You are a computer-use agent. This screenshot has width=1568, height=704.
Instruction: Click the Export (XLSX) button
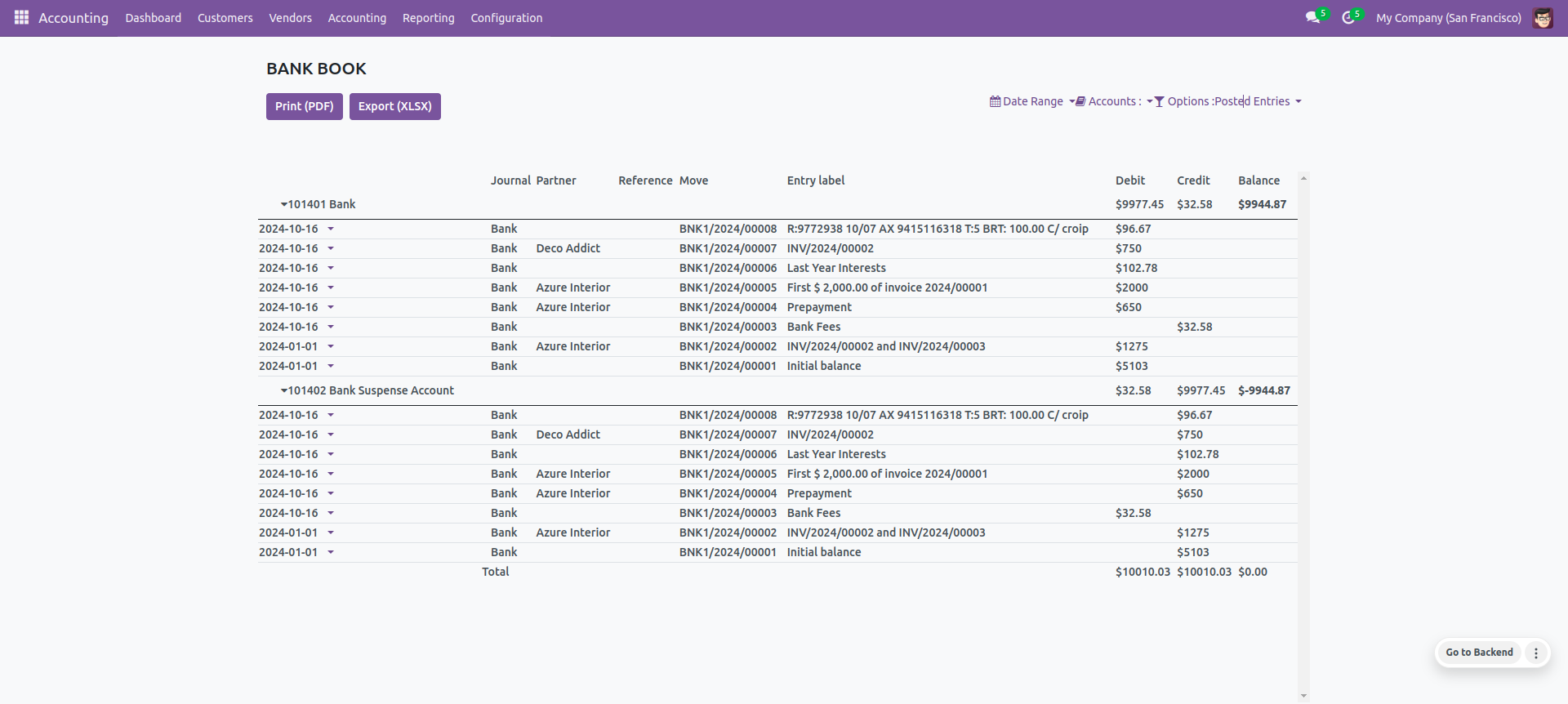point(394,106)
